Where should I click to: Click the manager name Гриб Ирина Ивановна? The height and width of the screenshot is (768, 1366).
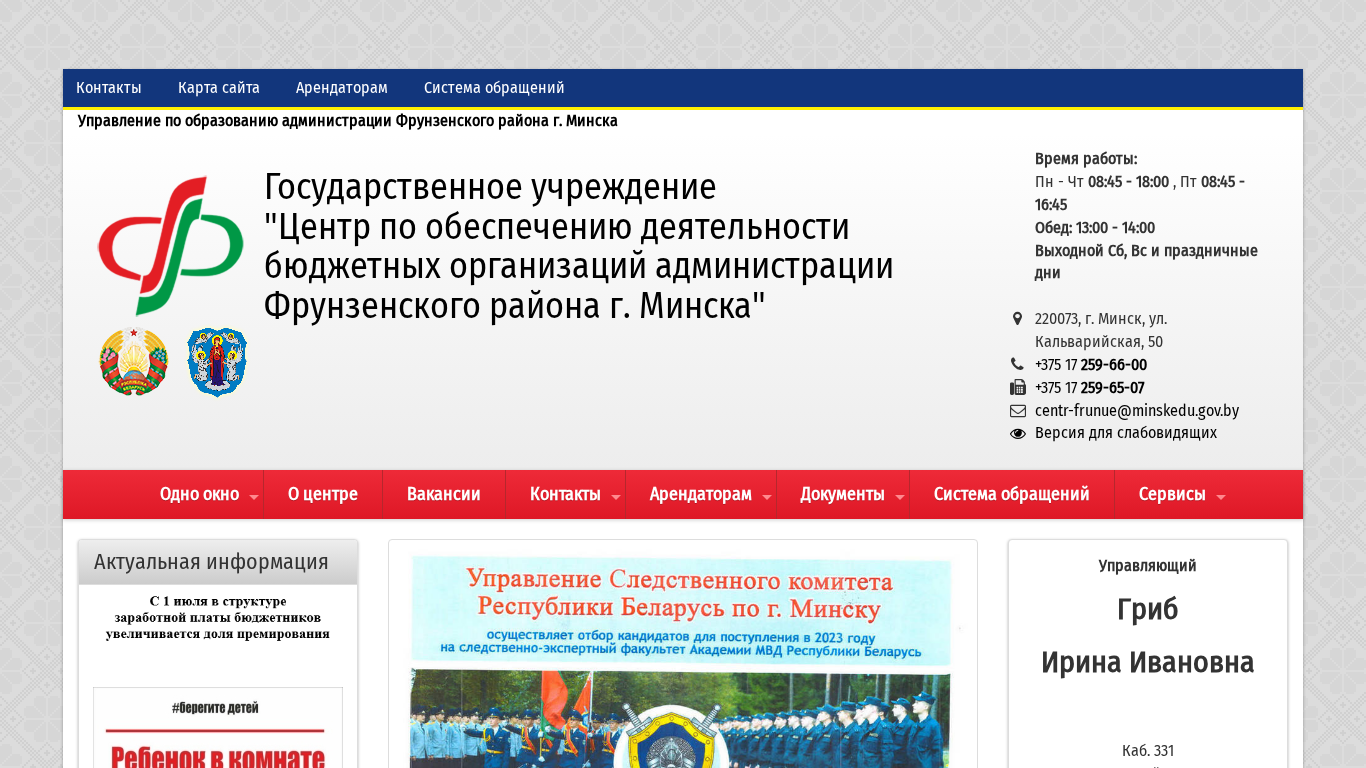point(1148,636)
